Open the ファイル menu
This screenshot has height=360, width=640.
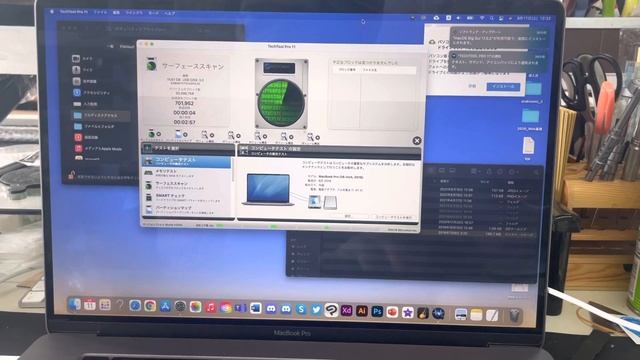(100, 12)
